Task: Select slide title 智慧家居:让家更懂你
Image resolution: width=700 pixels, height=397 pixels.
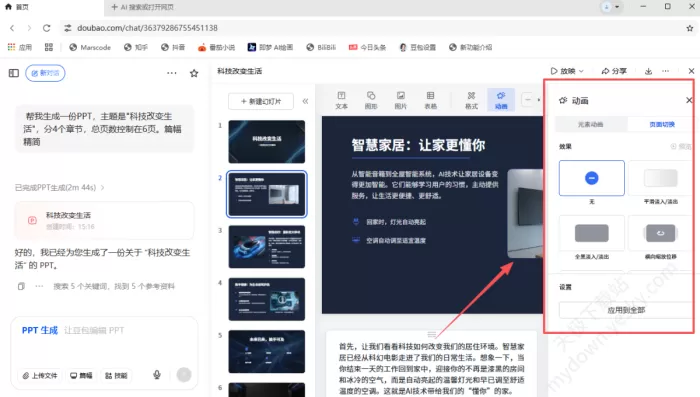Action: (x=418, y=145)
